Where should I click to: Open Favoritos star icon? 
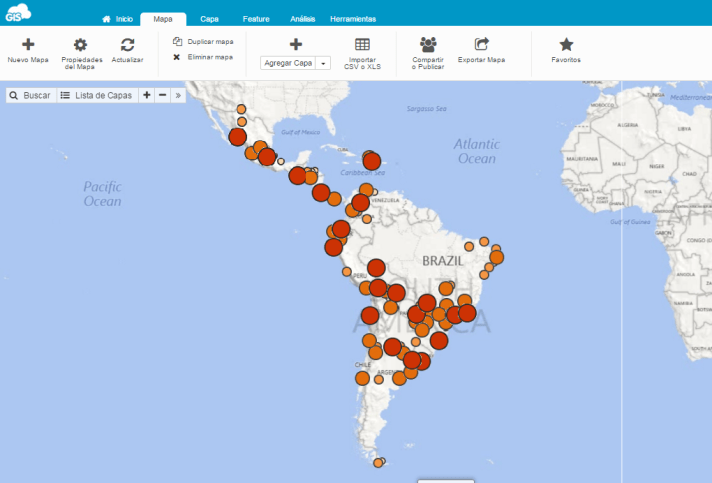coord(566,44)
